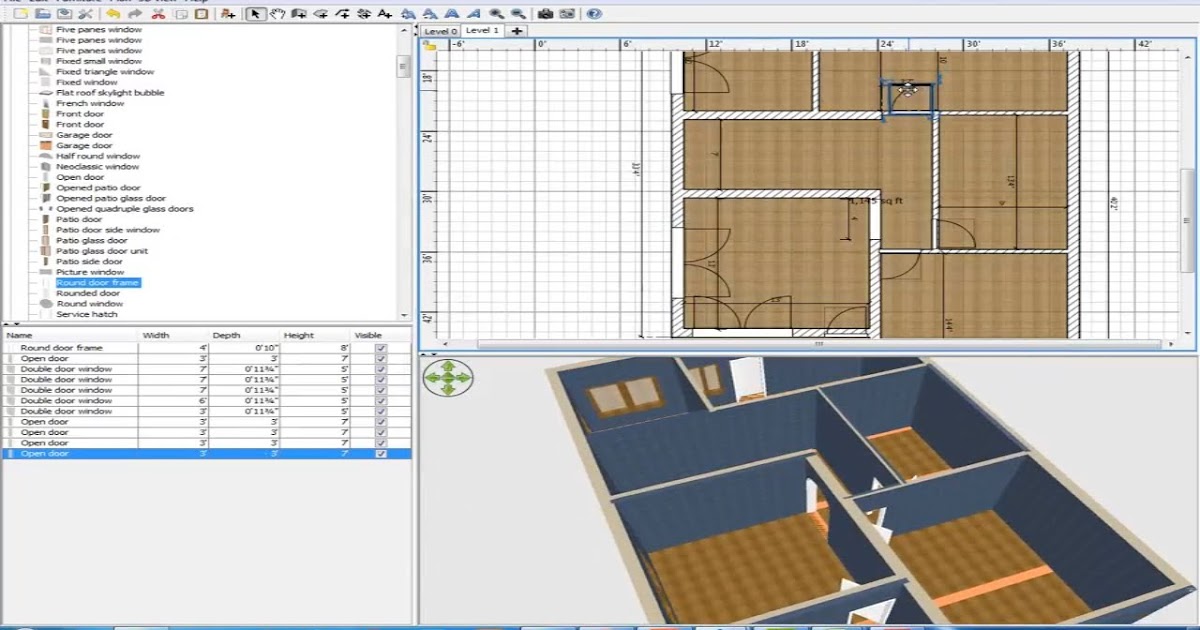Image resolution: width=1200 pixels, height=630 pixels.
Task: Uncheck Visible for the highlighted Open door row
Action: click(380, 454)
